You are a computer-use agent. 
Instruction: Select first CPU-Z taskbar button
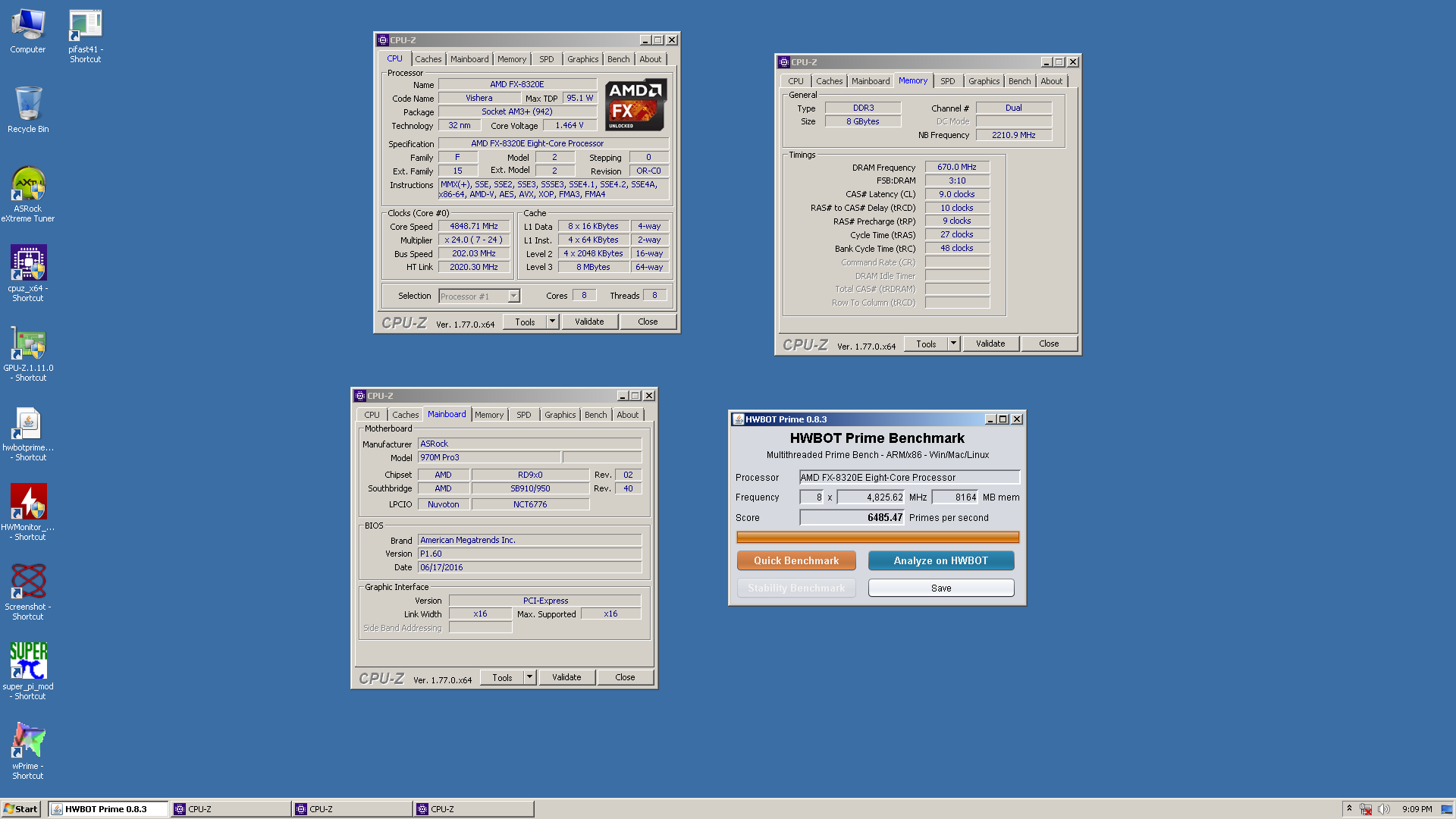click(231, 809)
